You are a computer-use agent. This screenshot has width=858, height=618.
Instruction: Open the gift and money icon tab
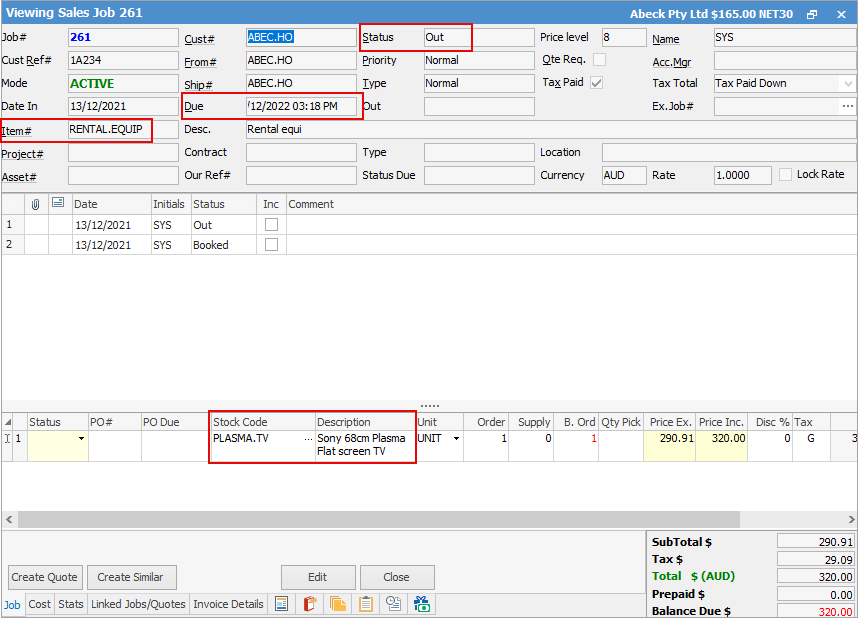pyautogui.click(x=421, y=604)
